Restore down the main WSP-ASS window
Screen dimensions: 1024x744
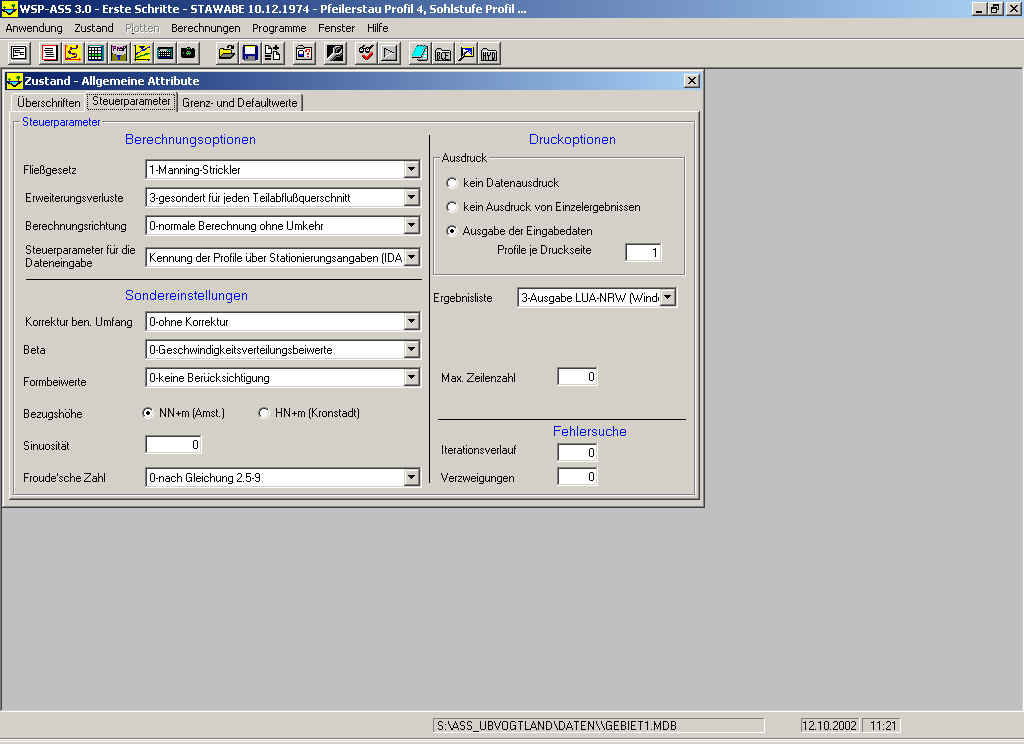995,8
